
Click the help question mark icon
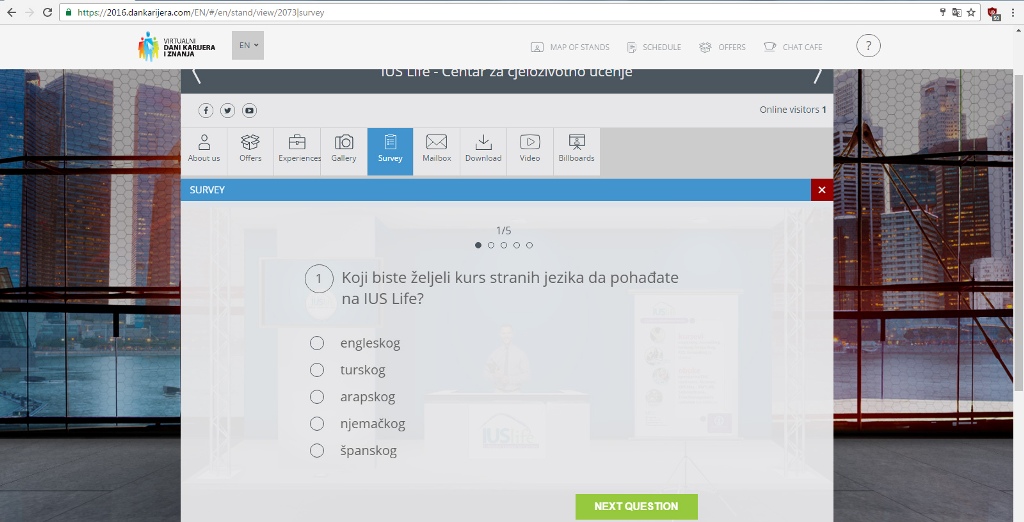point(868,46)
